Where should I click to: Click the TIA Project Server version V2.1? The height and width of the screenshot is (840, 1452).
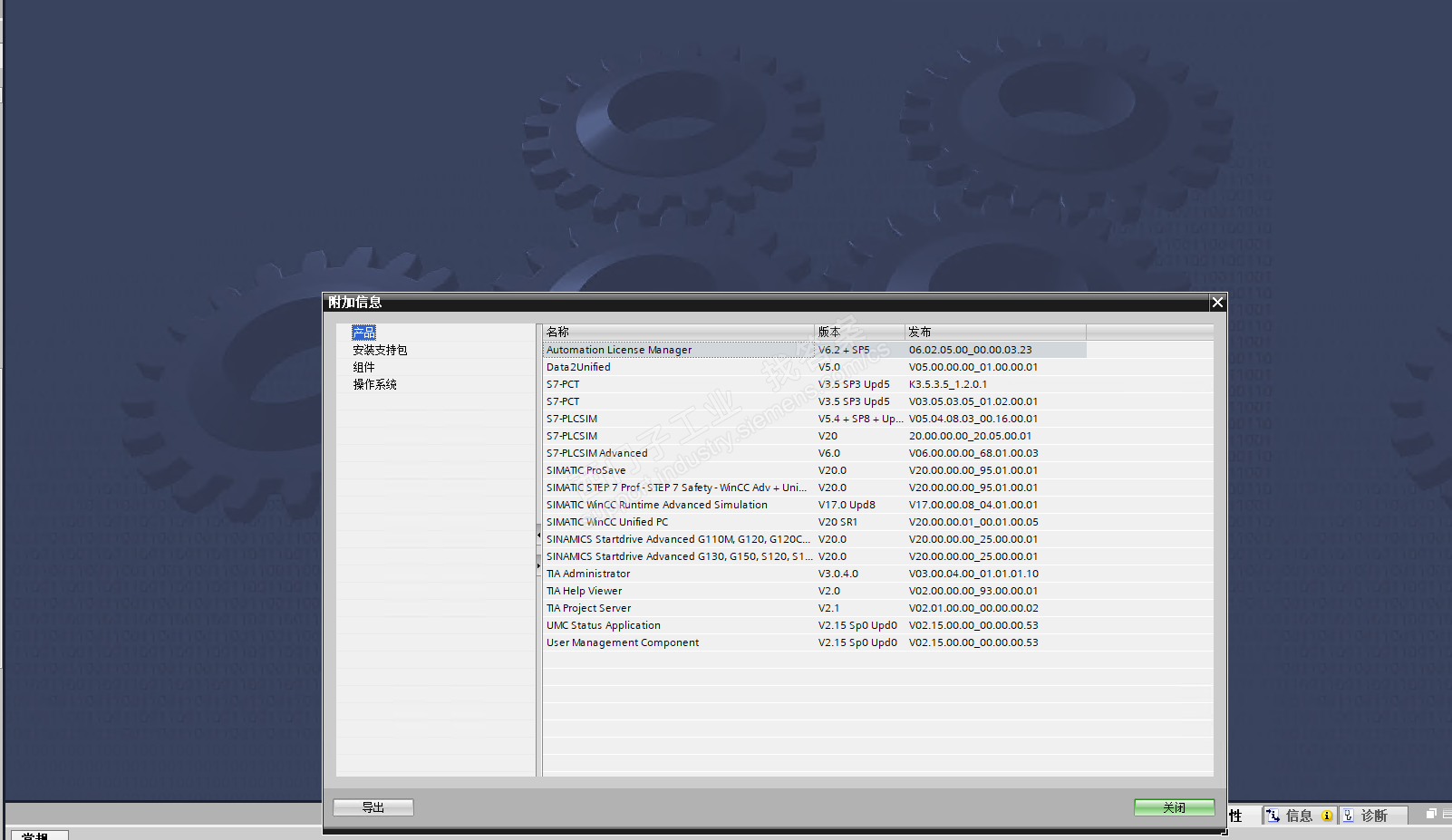829,608
